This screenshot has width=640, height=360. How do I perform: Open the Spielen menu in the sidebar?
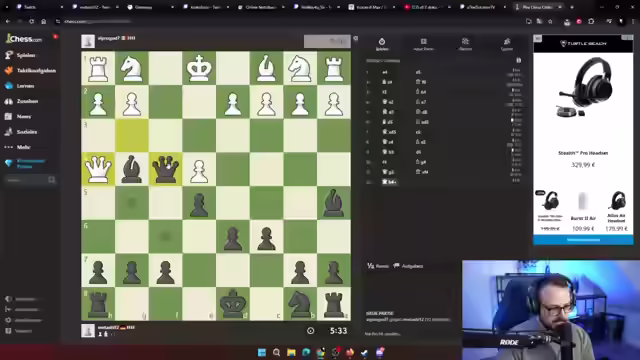(20, 55)
